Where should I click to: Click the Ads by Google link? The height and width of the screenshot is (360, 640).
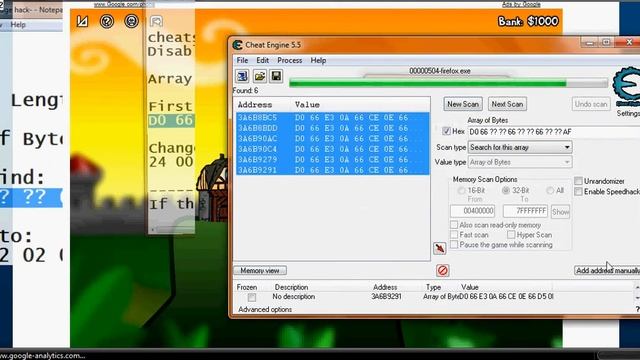(x=521, y=4)
